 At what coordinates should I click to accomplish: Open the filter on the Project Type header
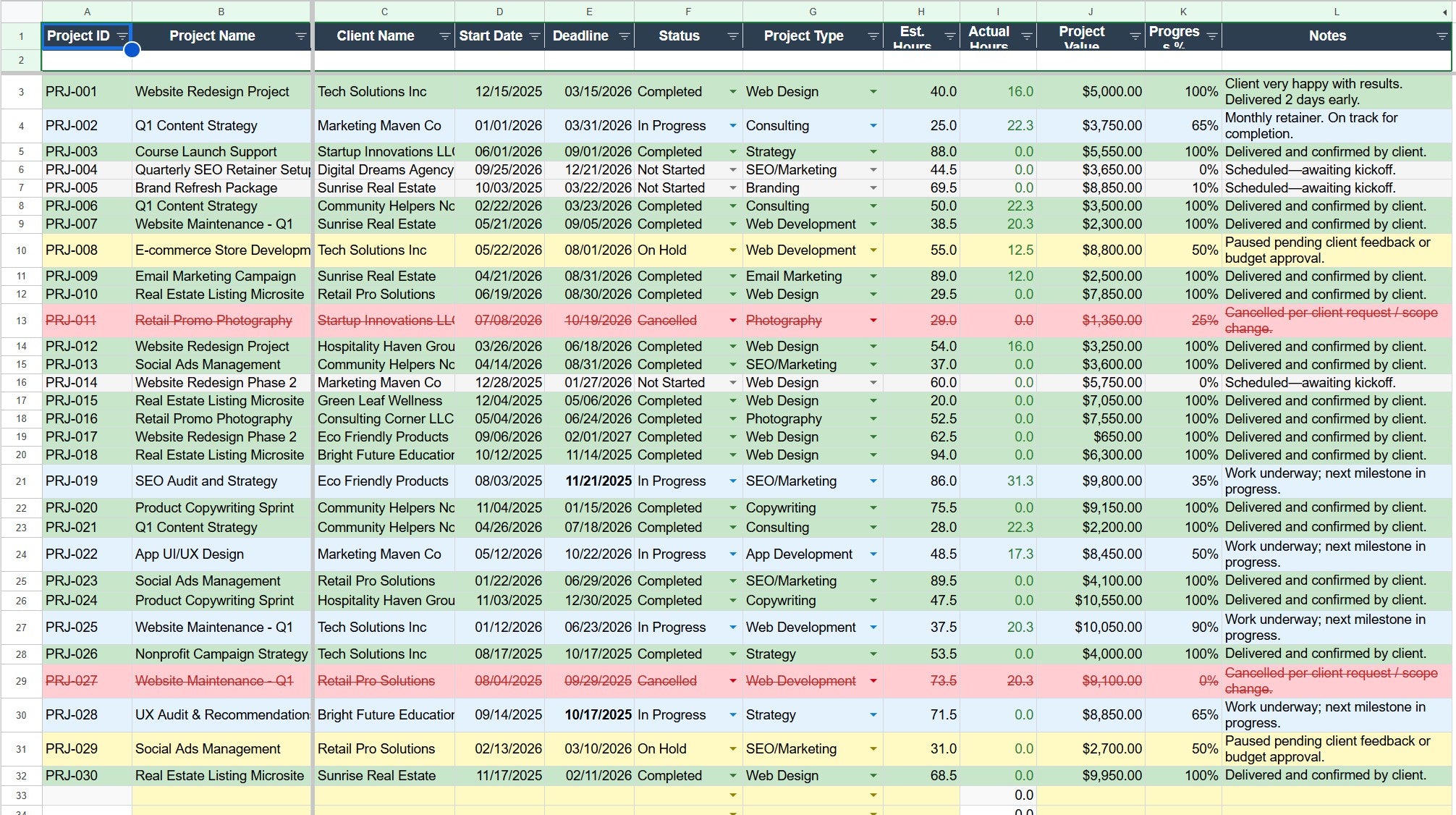click(873, 35)
